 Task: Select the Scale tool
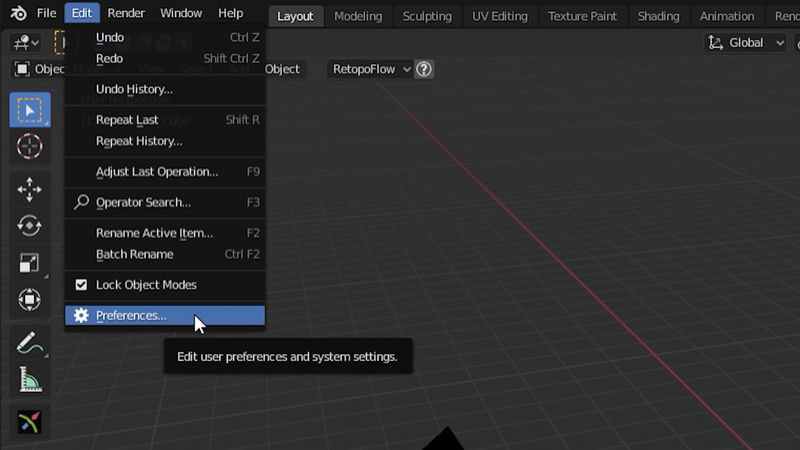coord(30,263)
